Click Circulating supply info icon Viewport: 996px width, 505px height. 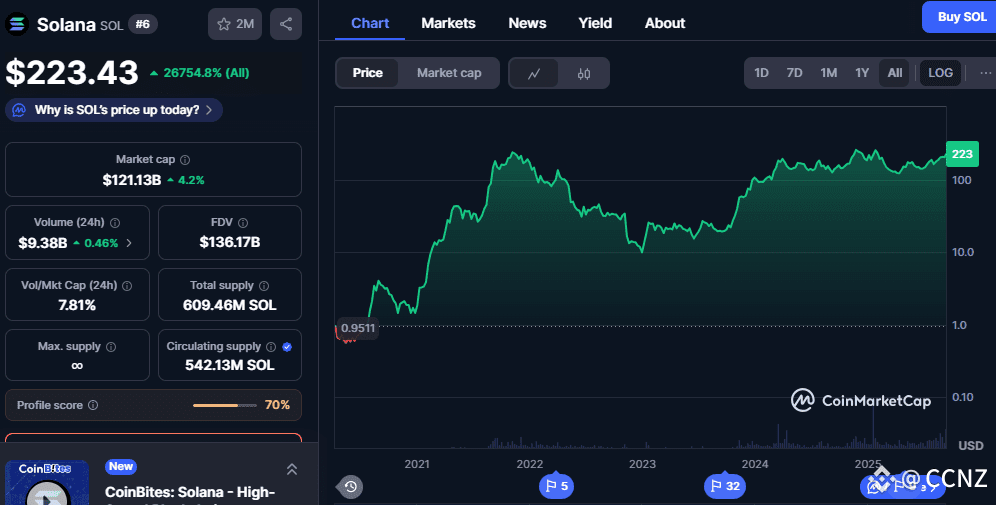pyautogui.click(x=271, y=347)
